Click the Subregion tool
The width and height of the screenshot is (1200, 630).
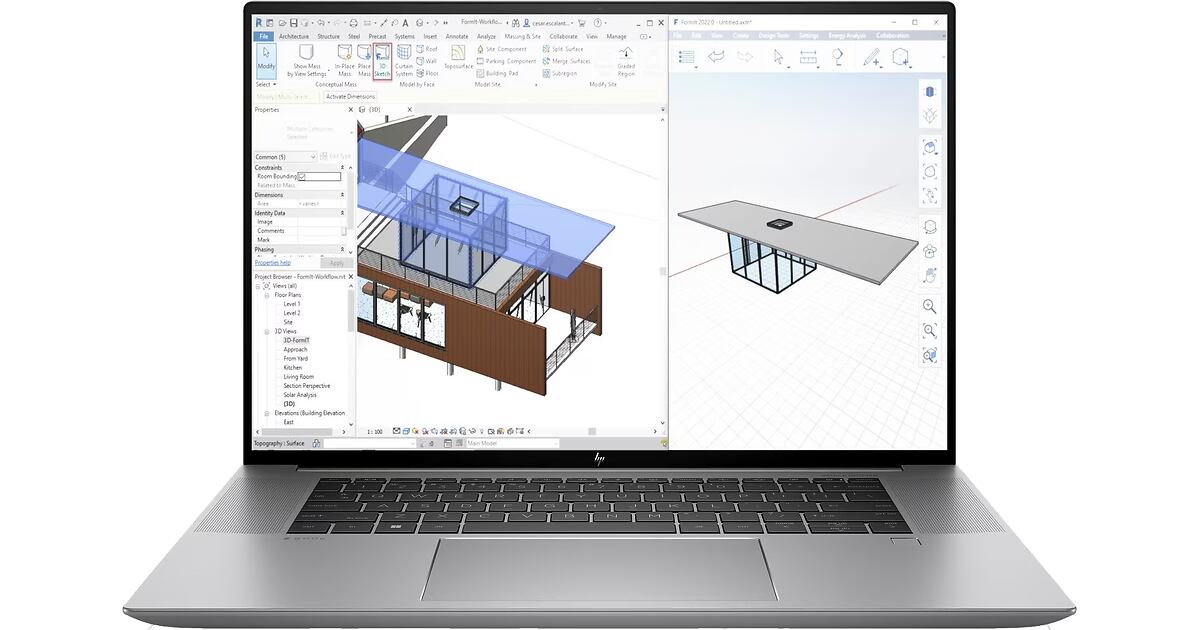559,73
